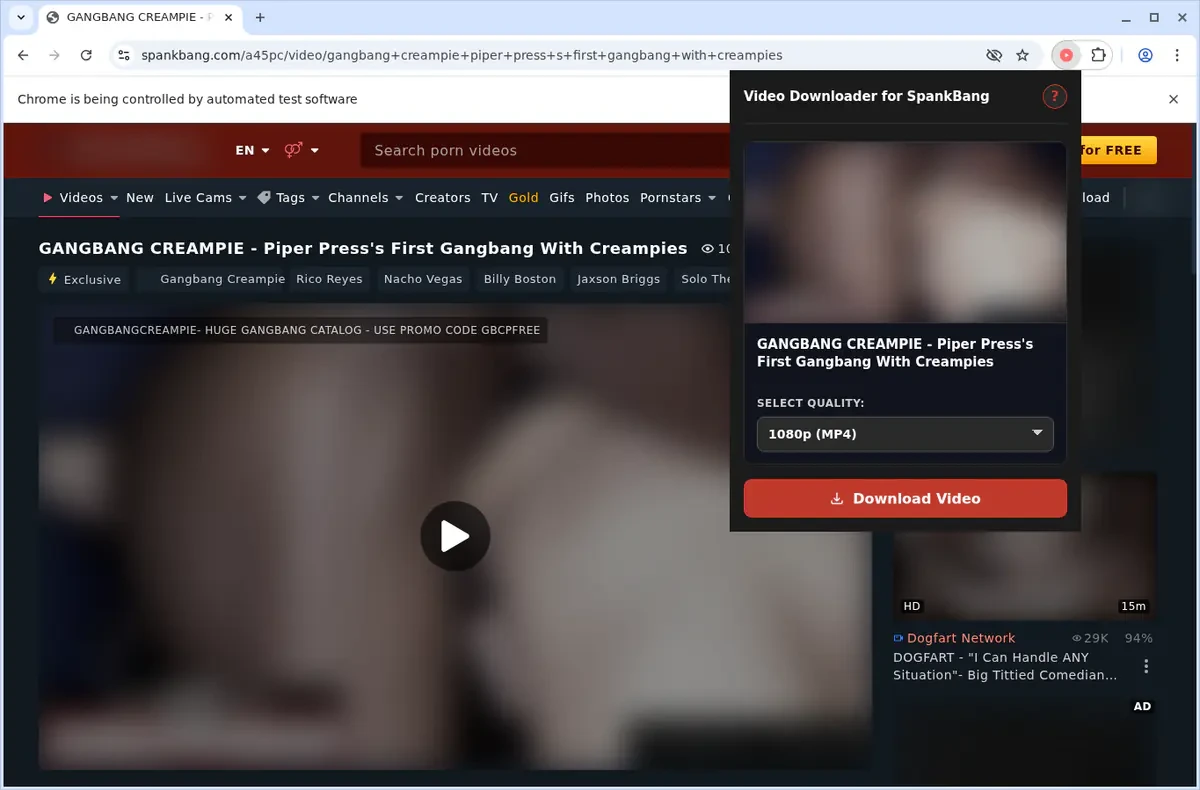Open a new browser tab
This screenshot has width=1200, height=790.
[x=260, y=17]
